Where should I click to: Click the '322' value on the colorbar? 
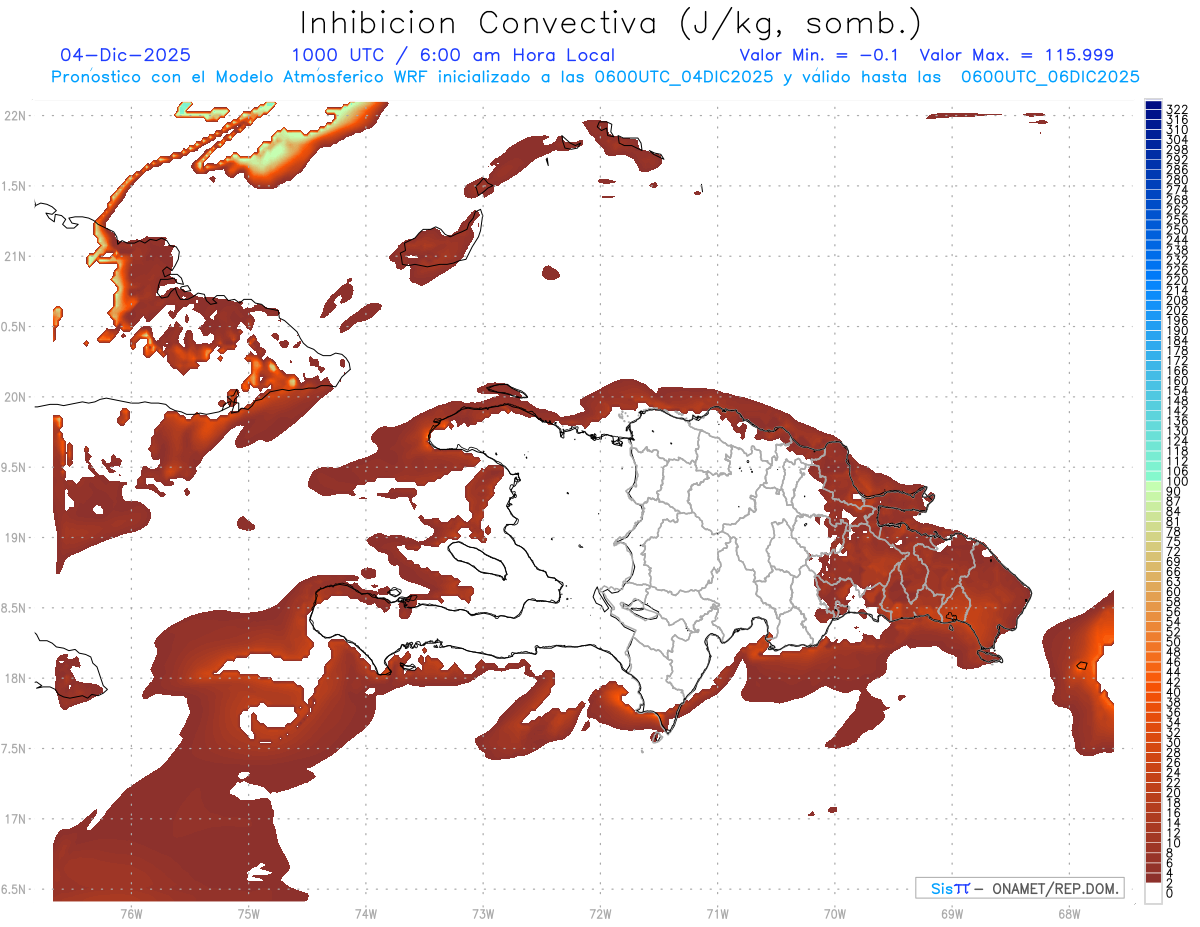(x=1176, y=109)
